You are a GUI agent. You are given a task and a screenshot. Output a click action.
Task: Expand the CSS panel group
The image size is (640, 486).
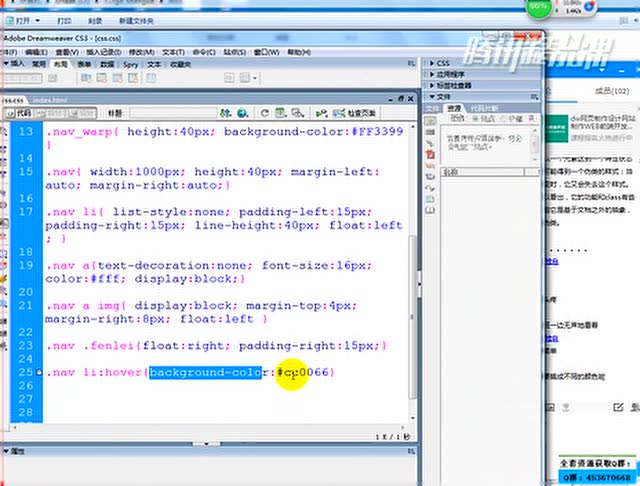(x=432, y=63)
